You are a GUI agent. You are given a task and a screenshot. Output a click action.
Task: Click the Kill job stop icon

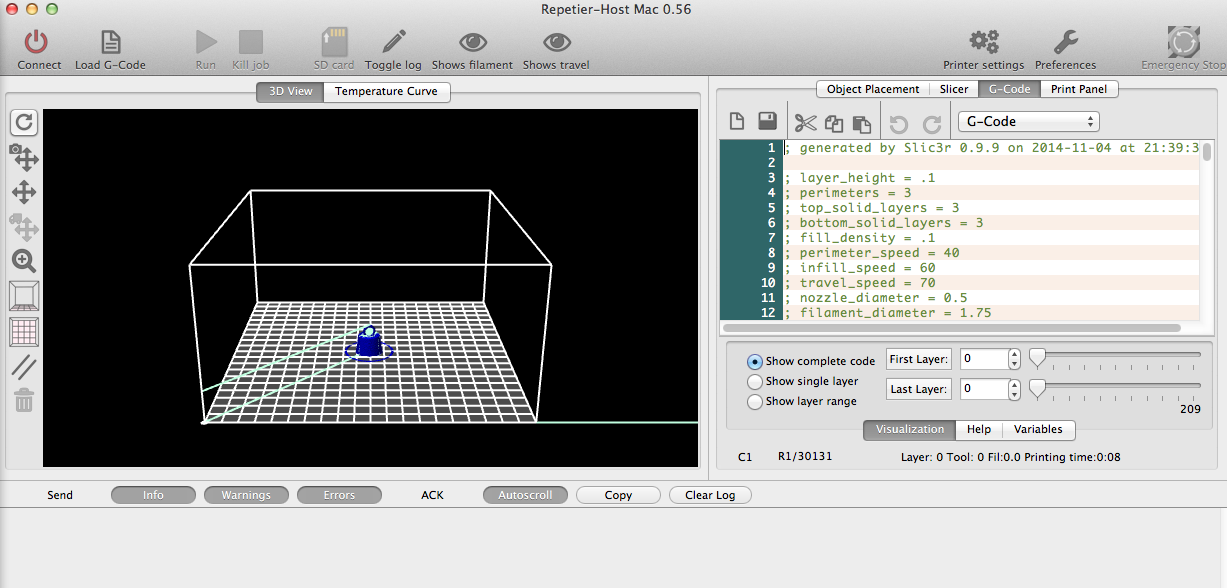point(251,42)
